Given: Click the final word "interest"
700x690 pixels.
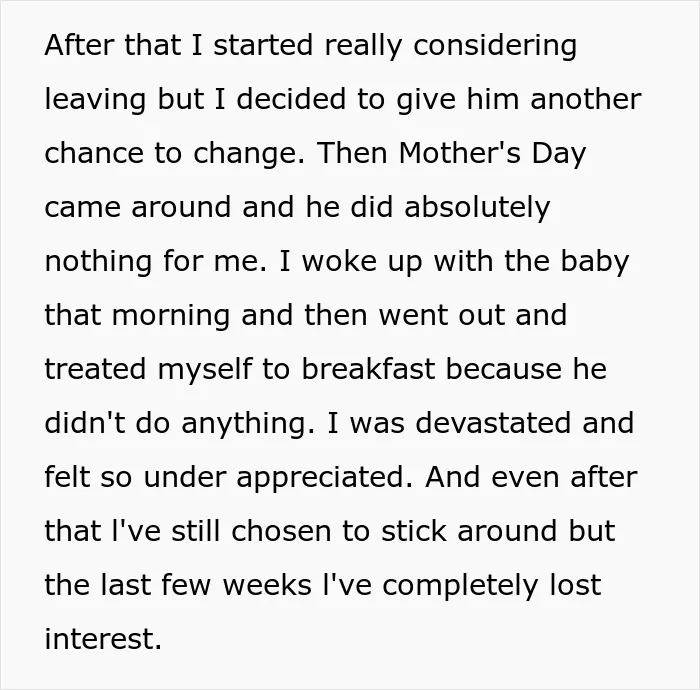Looking at the screenshot, I should [x=100, y=639].
